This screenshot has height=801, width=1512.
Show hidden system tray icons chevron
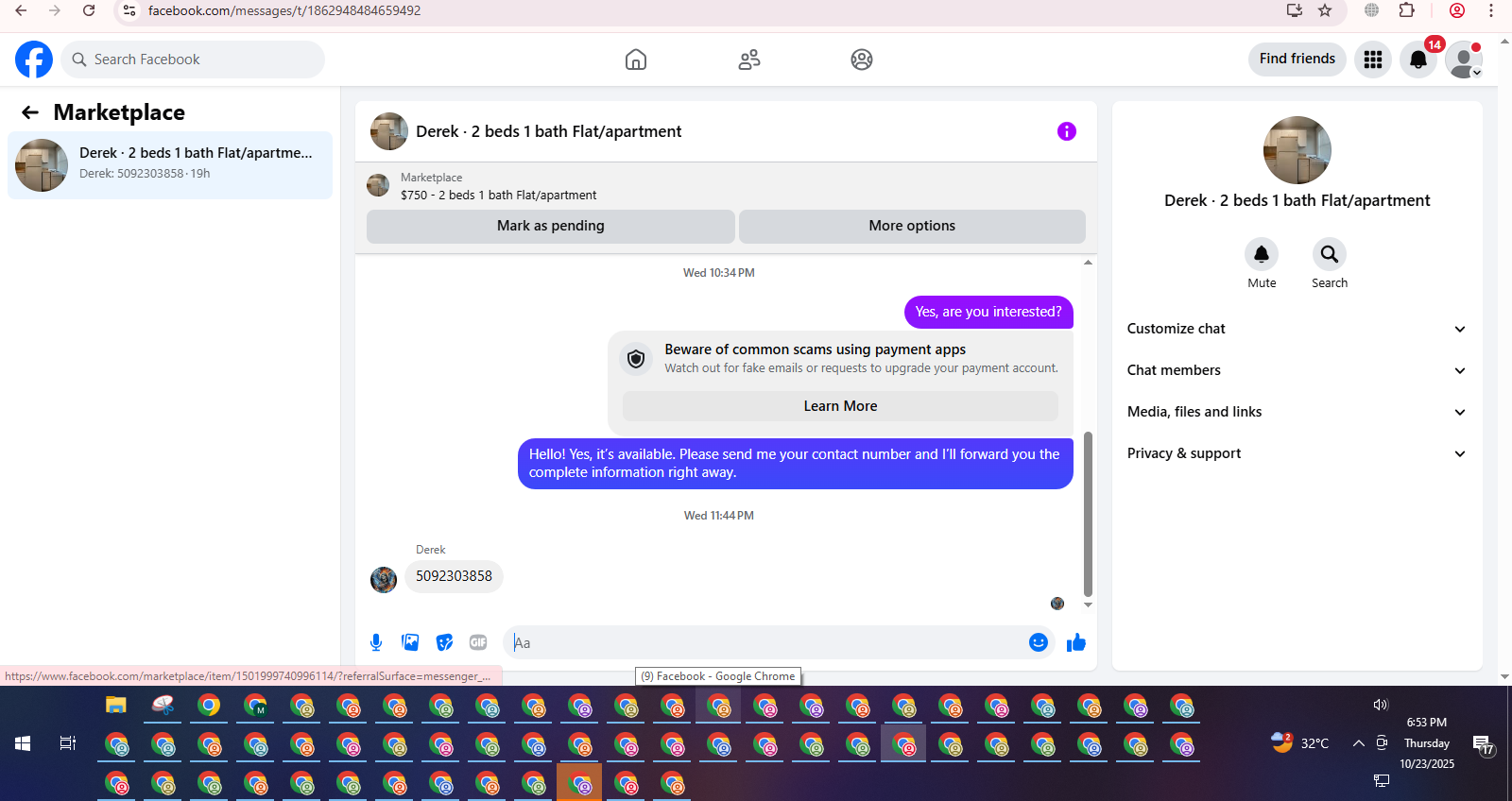[1358, 743]
